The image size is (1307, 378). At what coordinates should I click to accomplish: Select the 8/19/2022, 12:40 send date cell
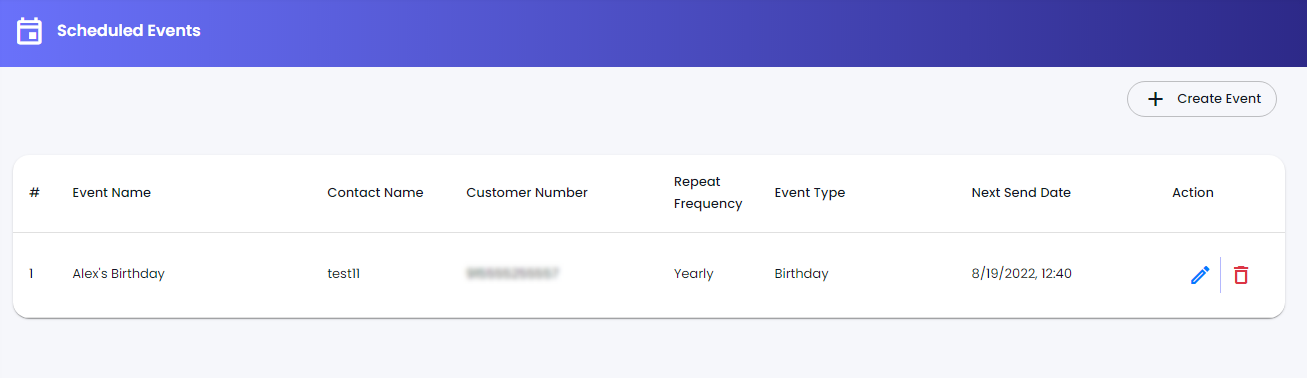point(1021,274)
